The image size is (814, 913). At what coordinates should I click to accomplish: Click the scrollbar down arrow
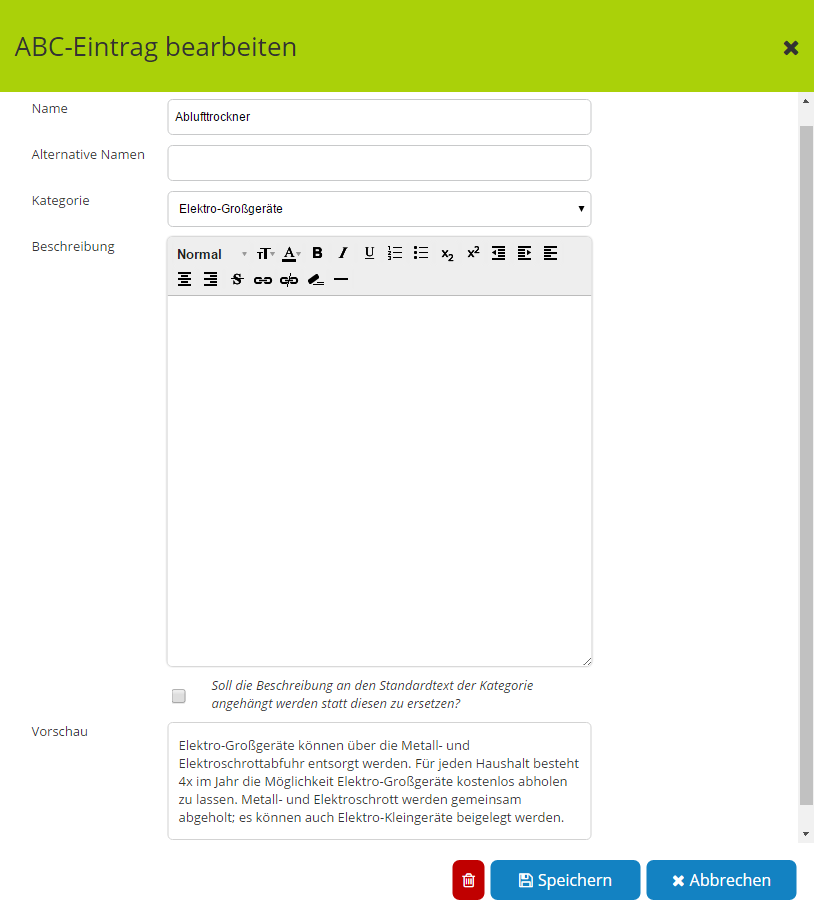coord(806,834)
